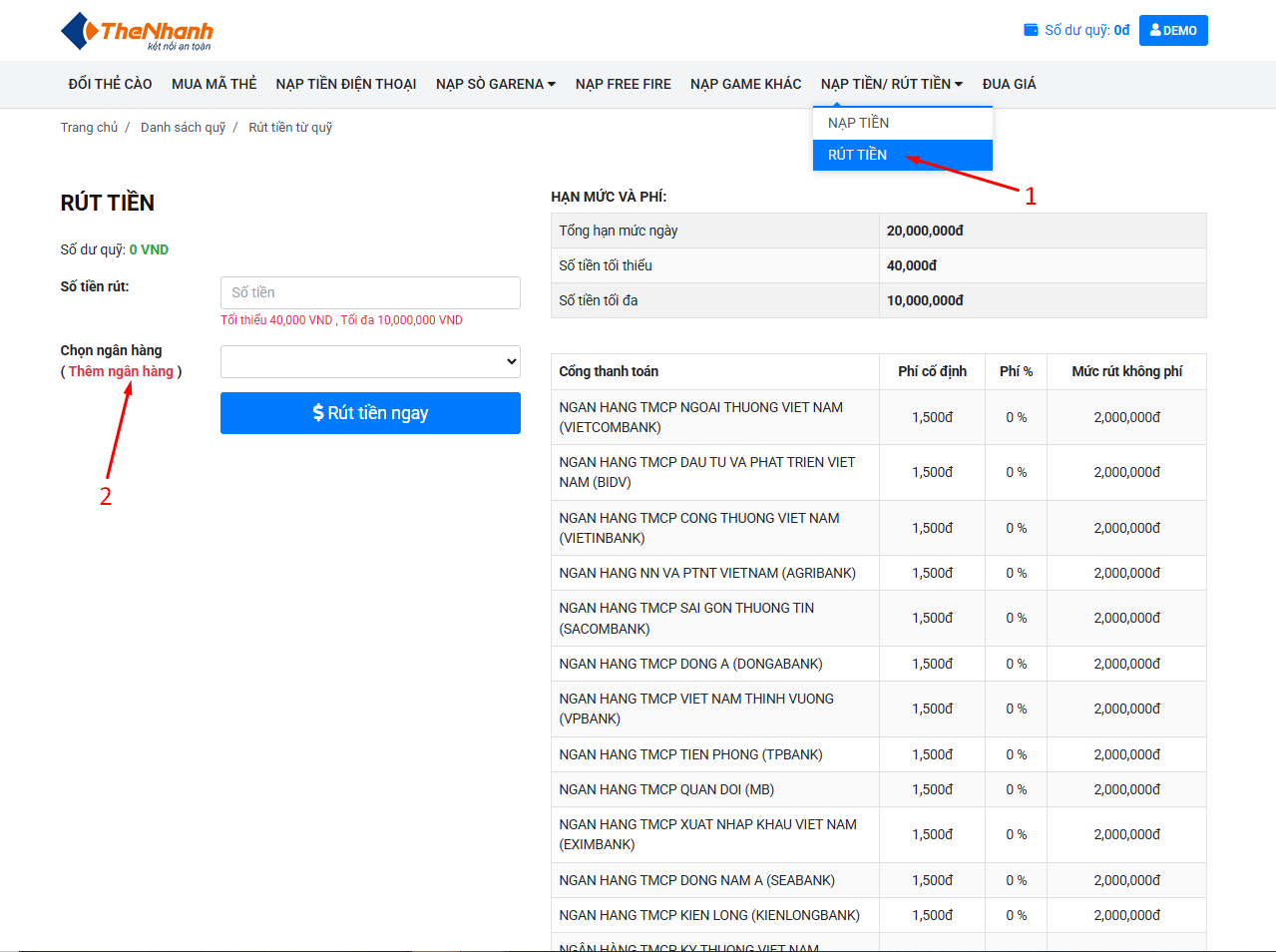This screenshot has width=1276, height=952.
Task: Select the VPBANK row name
Action: (696, 709)
